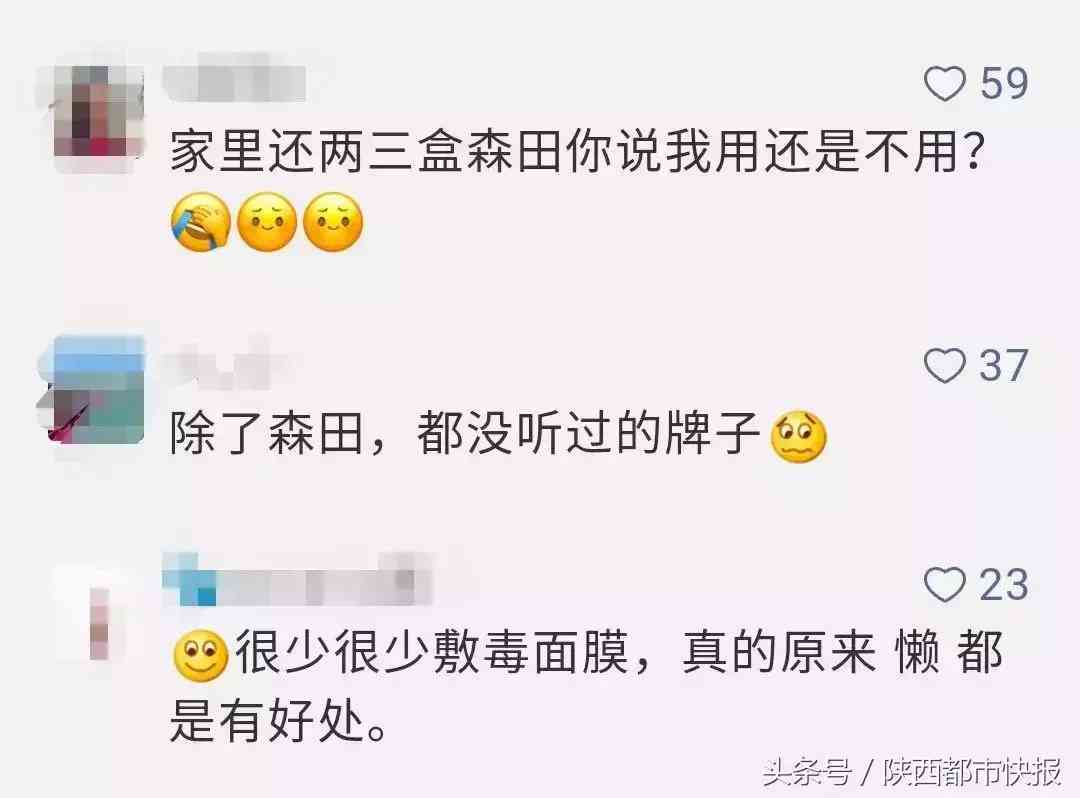Screen dimensions: 1080x798
Task: Toggle the heart next to 23
Action: [x=944, y=585]
